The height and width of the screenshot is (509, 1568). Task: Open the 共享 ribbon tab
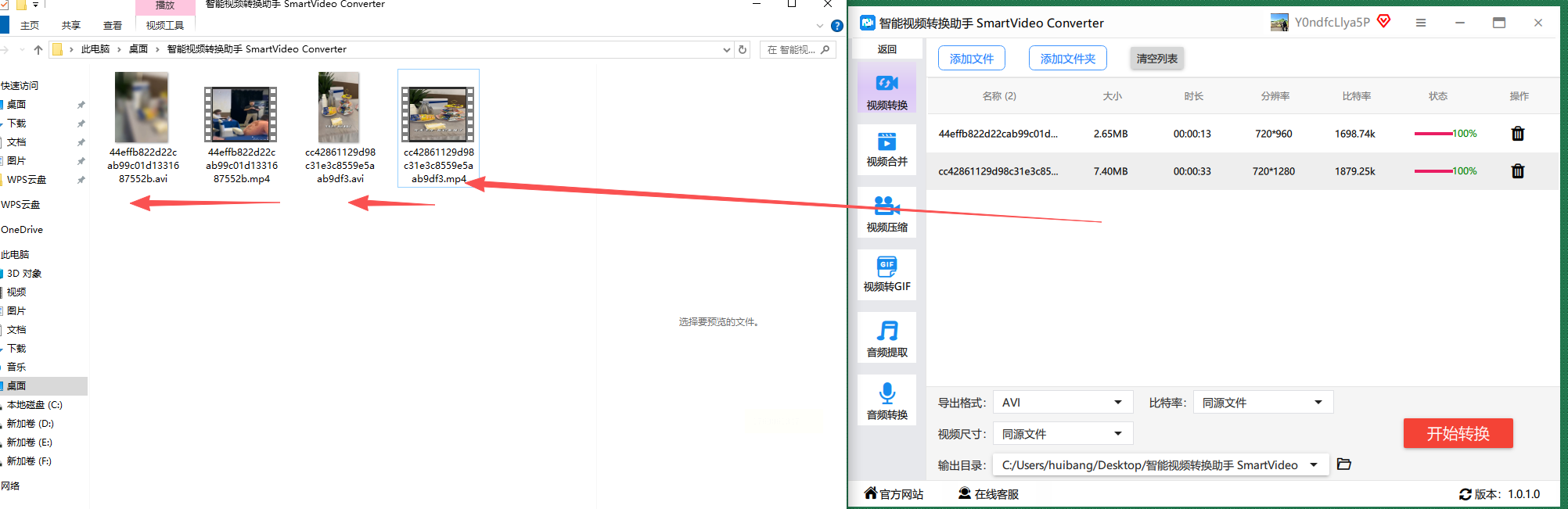[71, 26]
